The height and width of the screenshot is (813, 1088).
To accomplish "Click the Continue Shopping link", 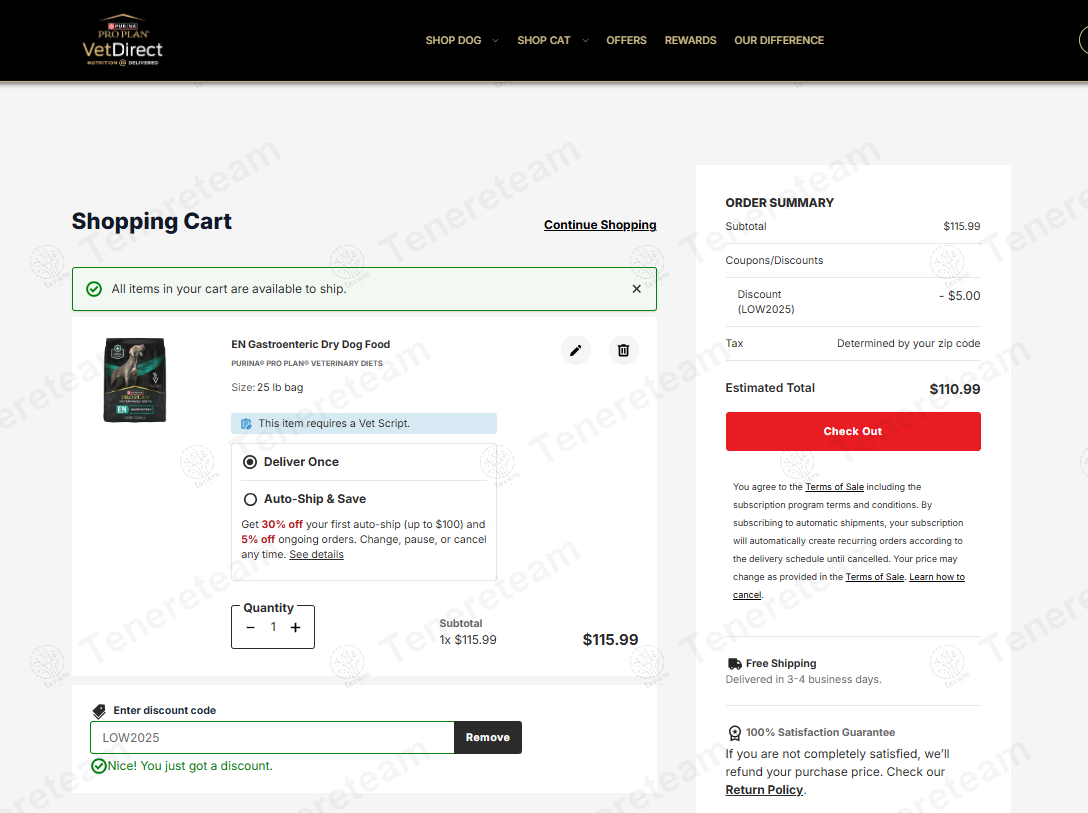I will click(600, 225).
